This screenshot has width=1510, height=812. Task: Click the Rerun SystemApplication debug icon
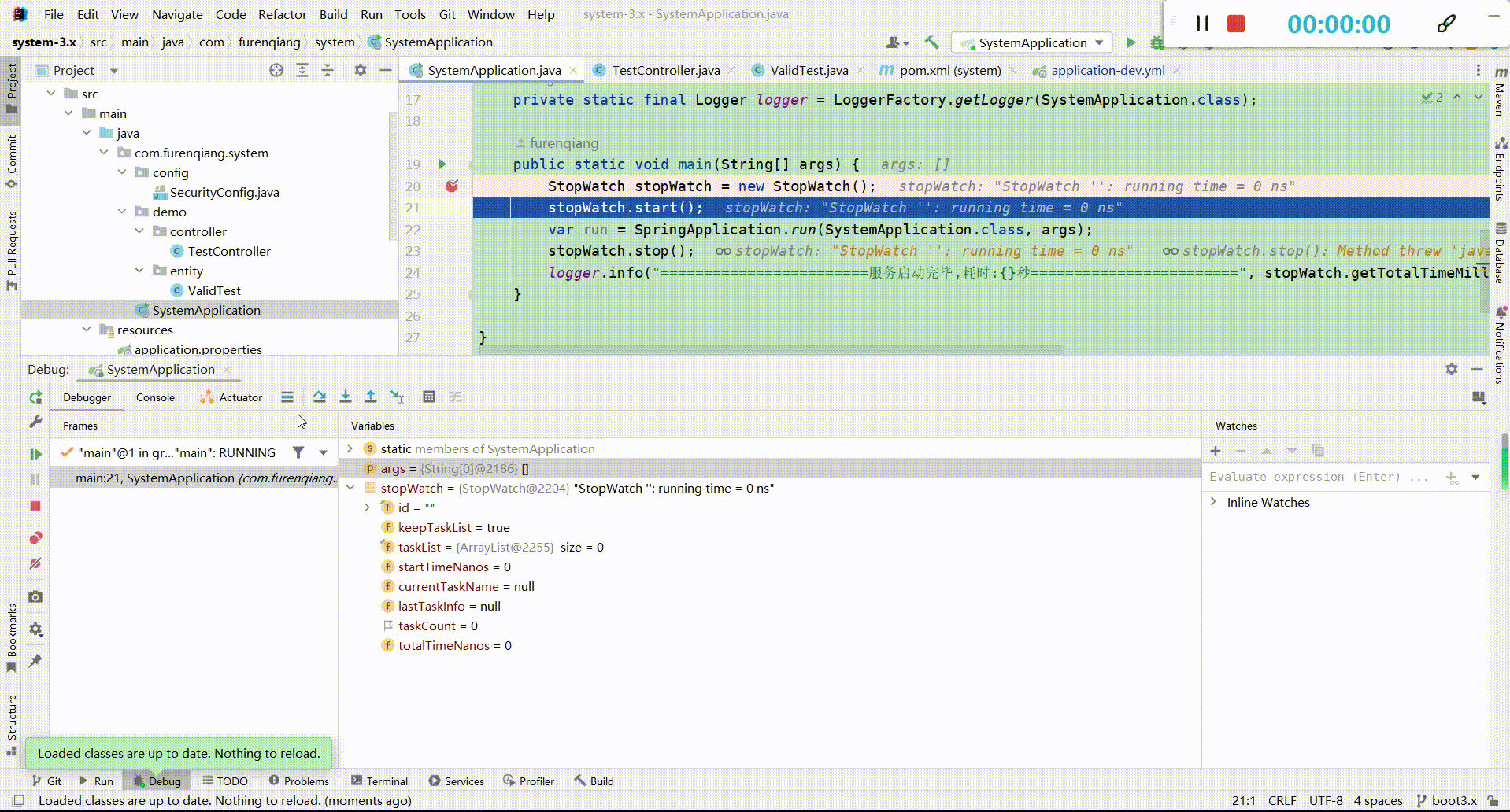(35, 397)
